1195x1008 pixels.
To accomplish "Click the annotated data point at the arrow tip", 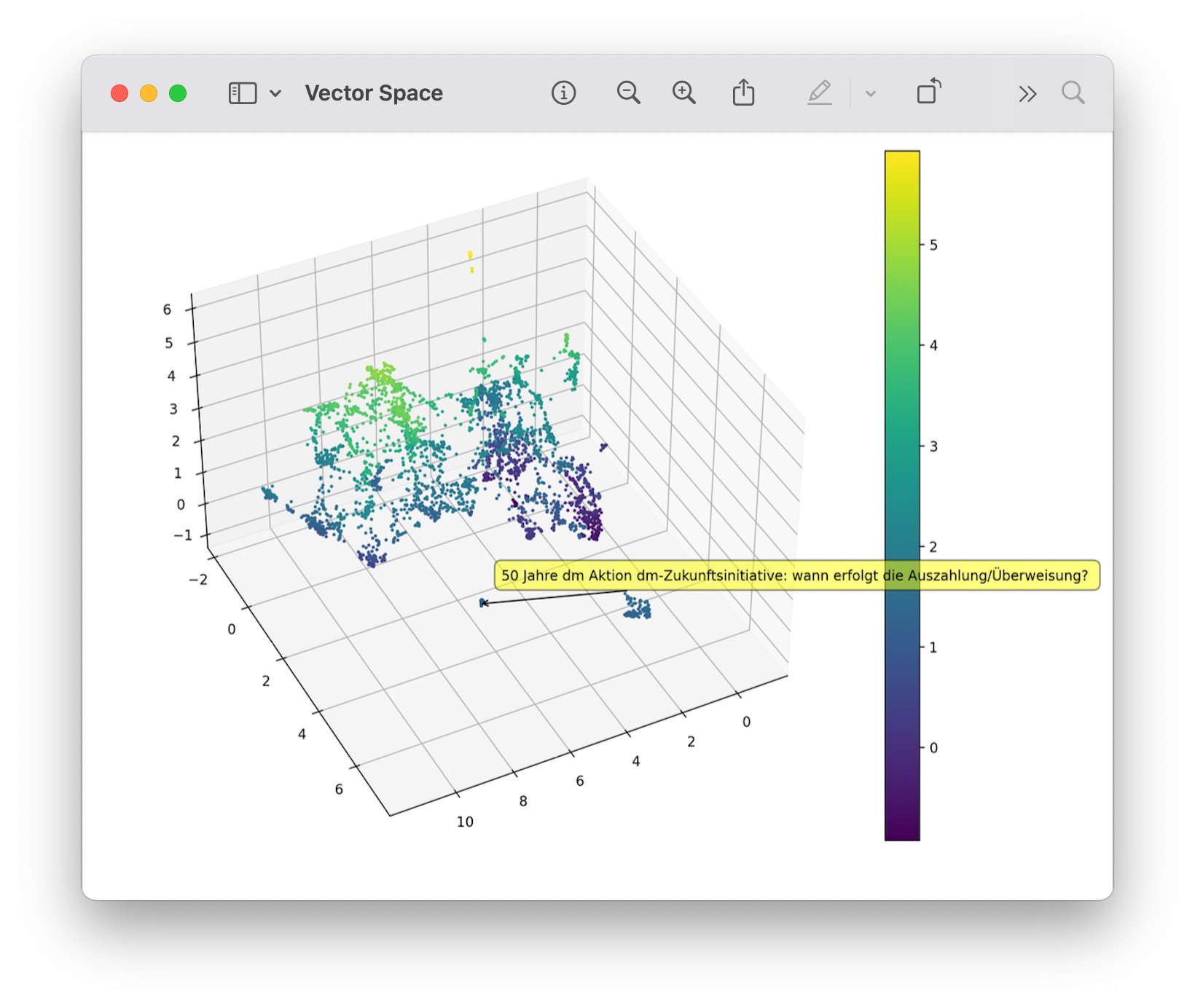I will tap(482, 602).
